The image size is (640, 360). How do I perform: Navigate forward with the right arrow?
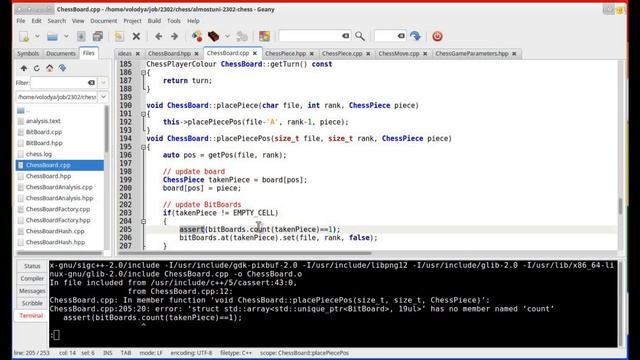point(175,36)
